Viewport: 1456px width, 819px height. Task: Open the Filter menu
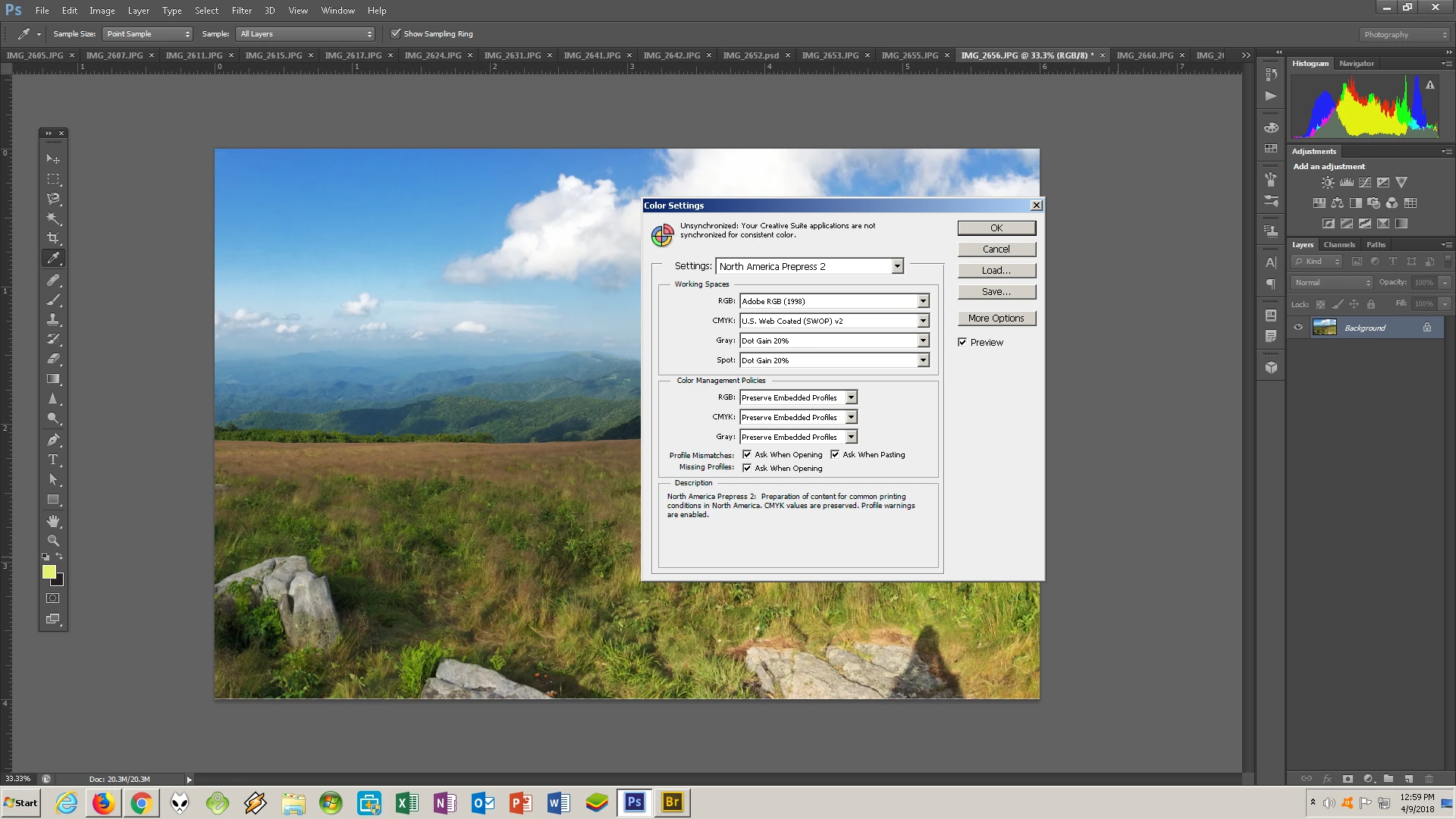[x=241, y=11]
